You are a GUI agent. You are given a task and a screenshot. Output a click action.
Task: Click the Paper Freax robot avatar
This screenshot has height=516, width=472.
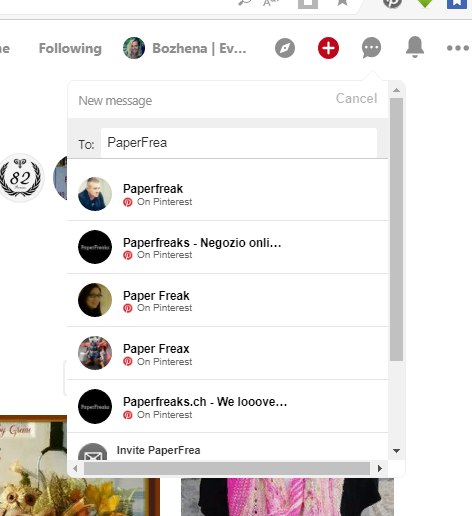click(95, 353)
